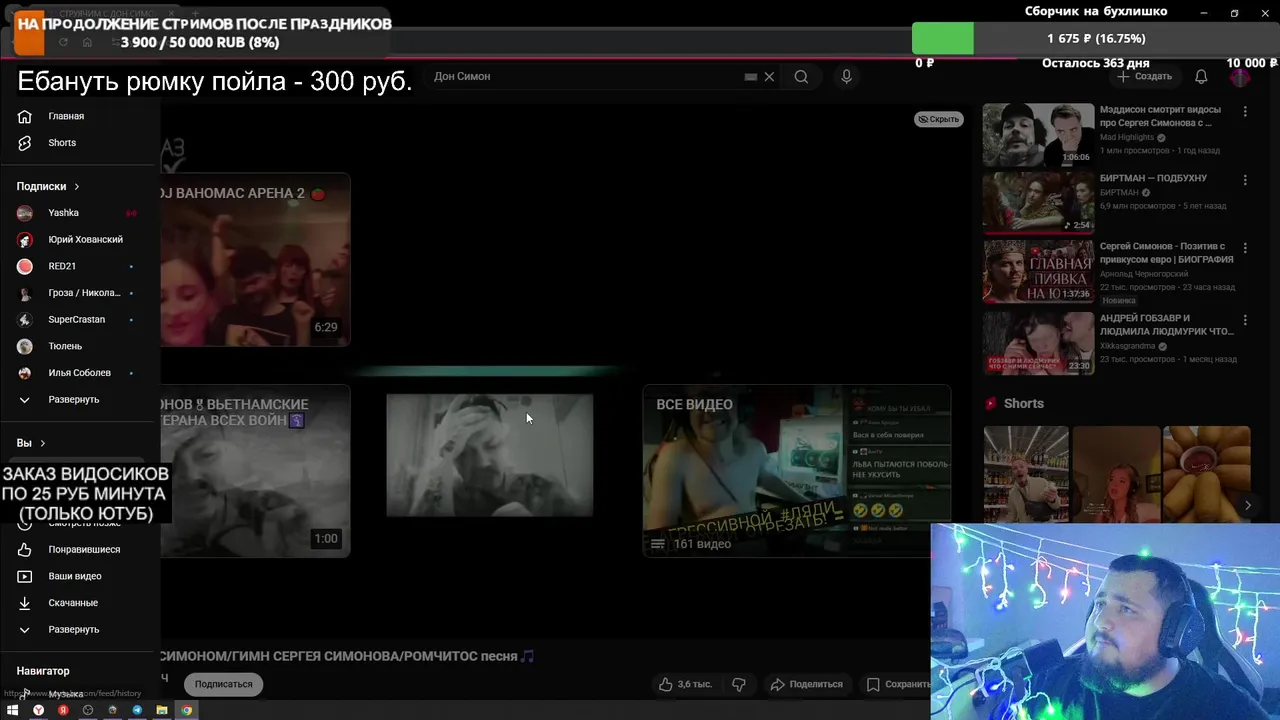Image resolution: width=1280 pixels, height=720 pixels.
Task: Open the Создать create button
Action: [1144, 77]
